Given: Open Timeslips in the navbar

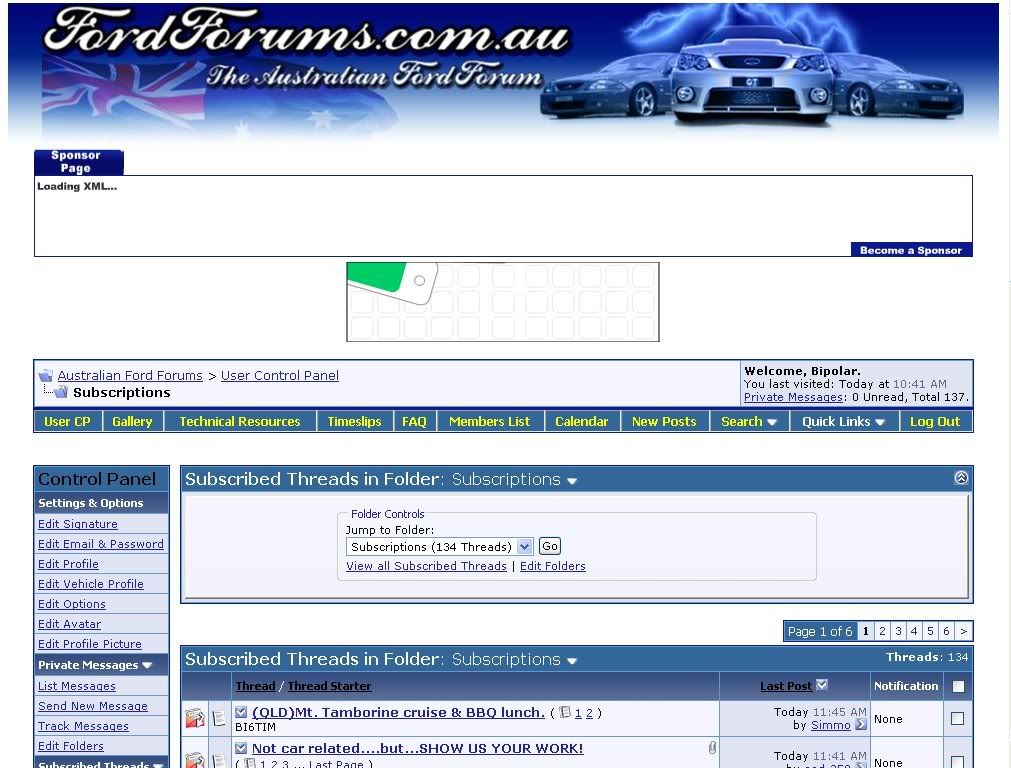Looking at the screenshot, I should click(x=354, y=422).
